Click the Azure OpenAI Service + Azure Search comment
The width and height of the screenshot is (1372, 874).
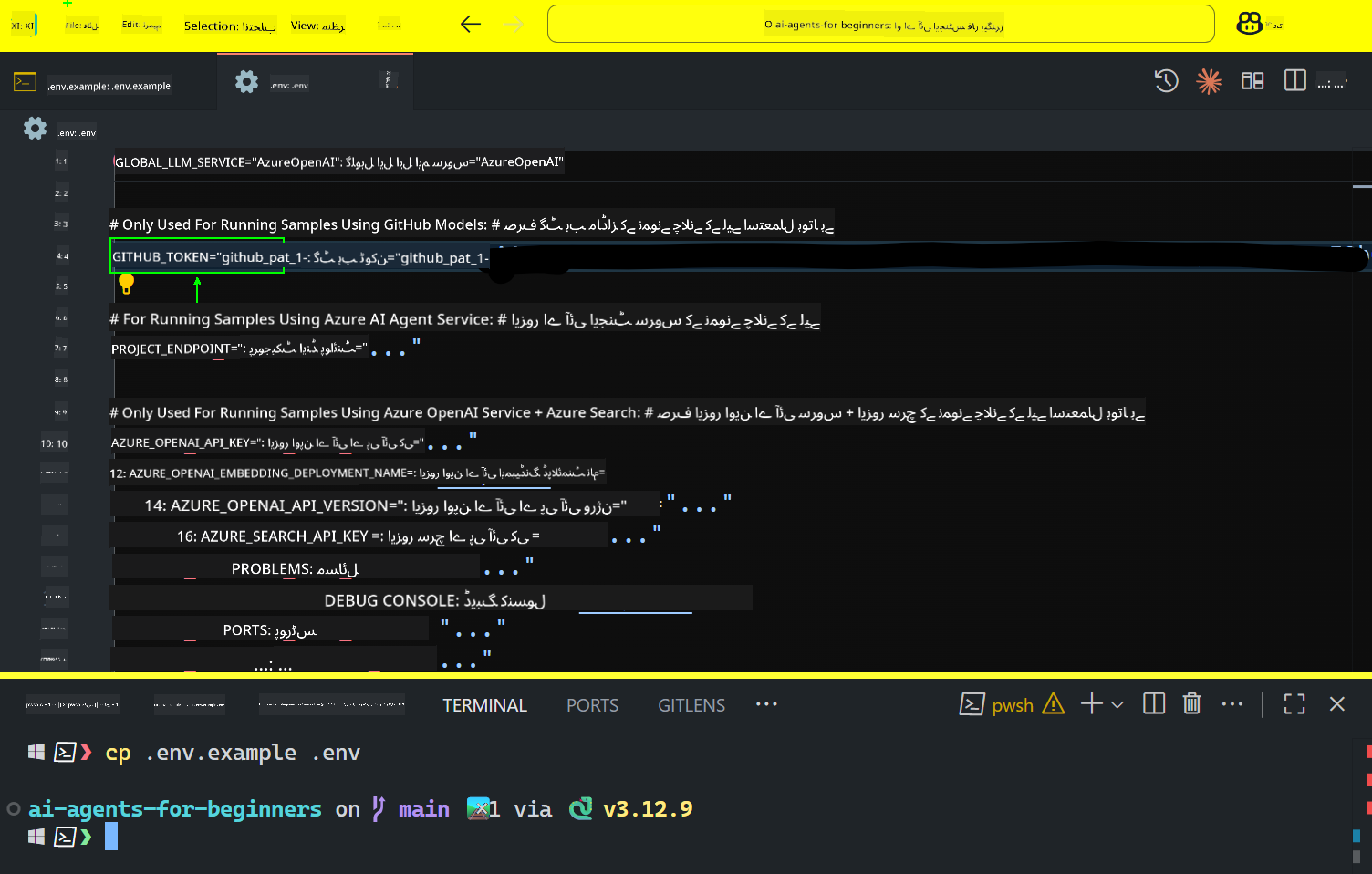click(627, 412)
